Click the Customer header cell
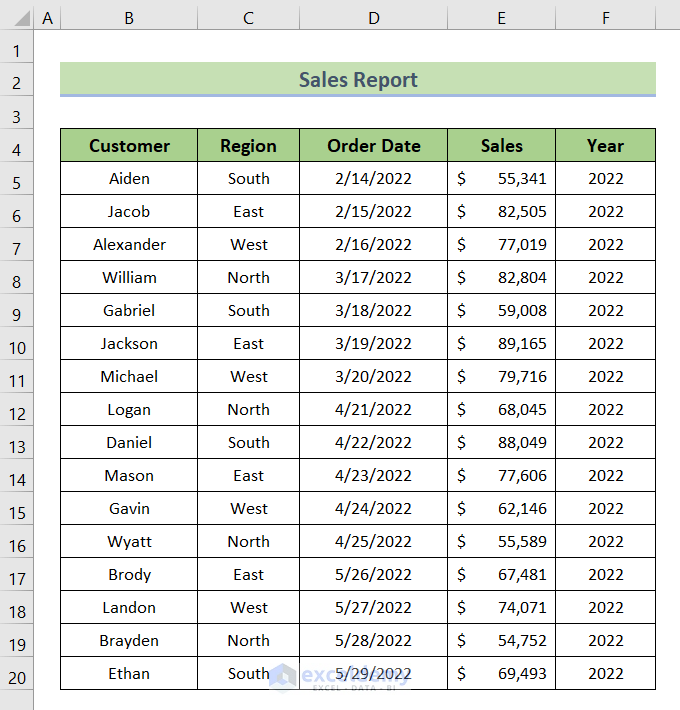Viewport: 680px width, 710px height. [129, 146]
